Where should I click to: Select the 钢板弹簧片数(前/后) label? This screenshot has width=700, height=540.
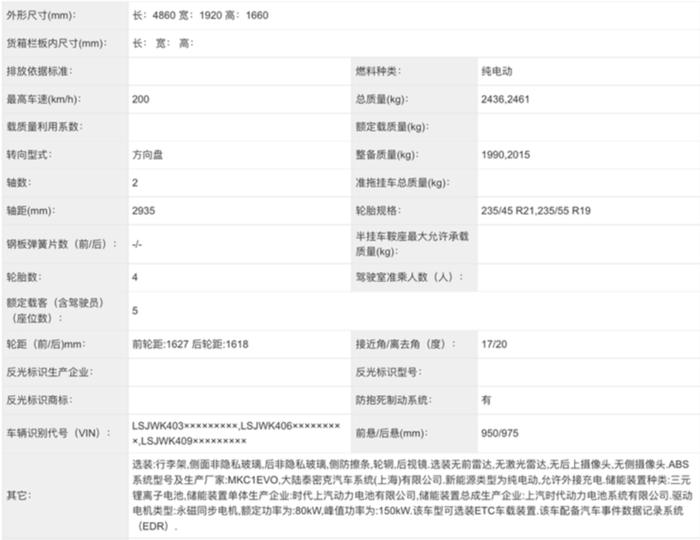pos(62,244)
